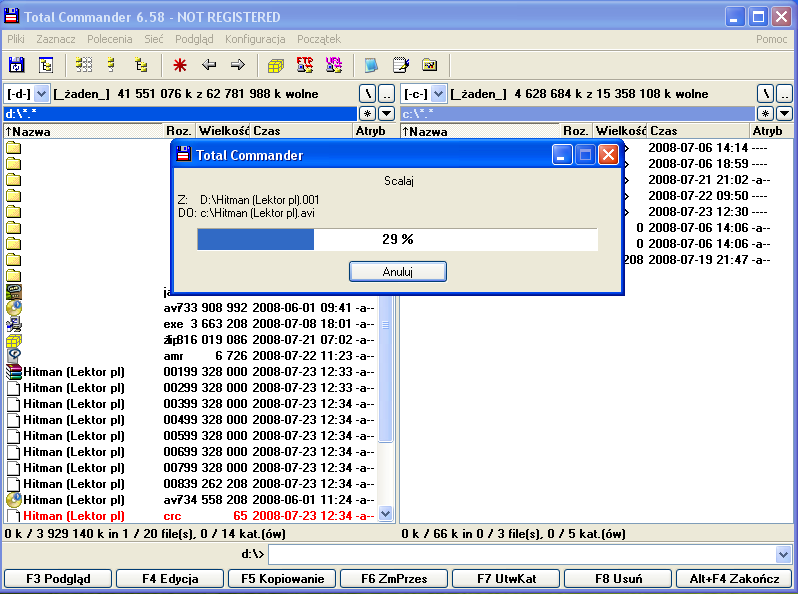Click the 29% merge progress bar
Screen dimensions: 798x594
point(397,240)
